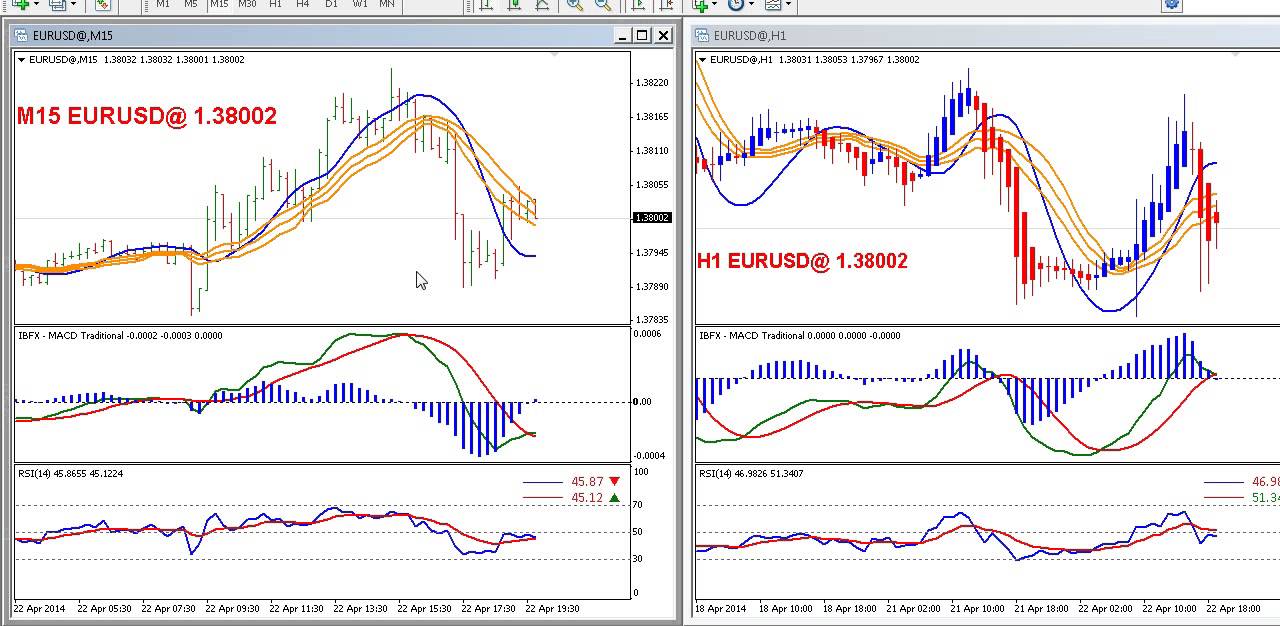
Task: Activate the EURUSD@,H1 window title bar
Action: (x=987, y=36)
